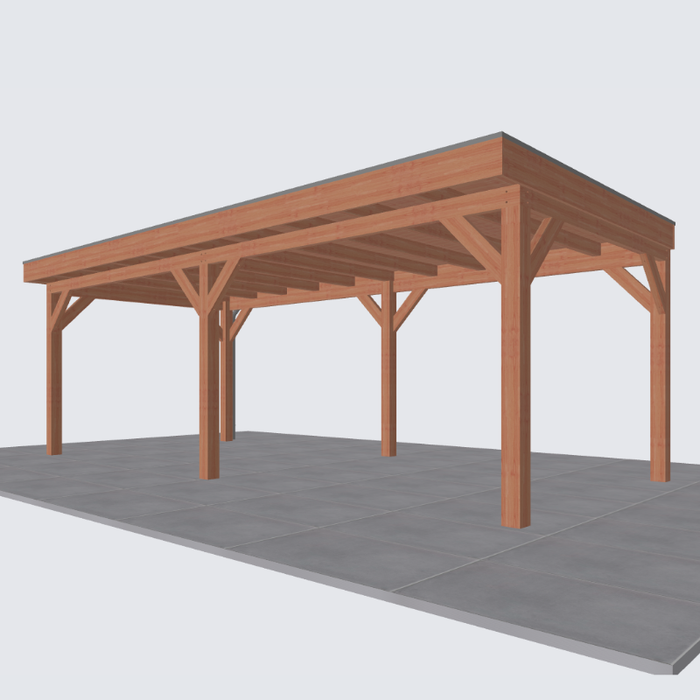This screenshot has height=700, width=700.
Task: Click the front right corner post
Action: pyautogui.click(x=515, y=400)
